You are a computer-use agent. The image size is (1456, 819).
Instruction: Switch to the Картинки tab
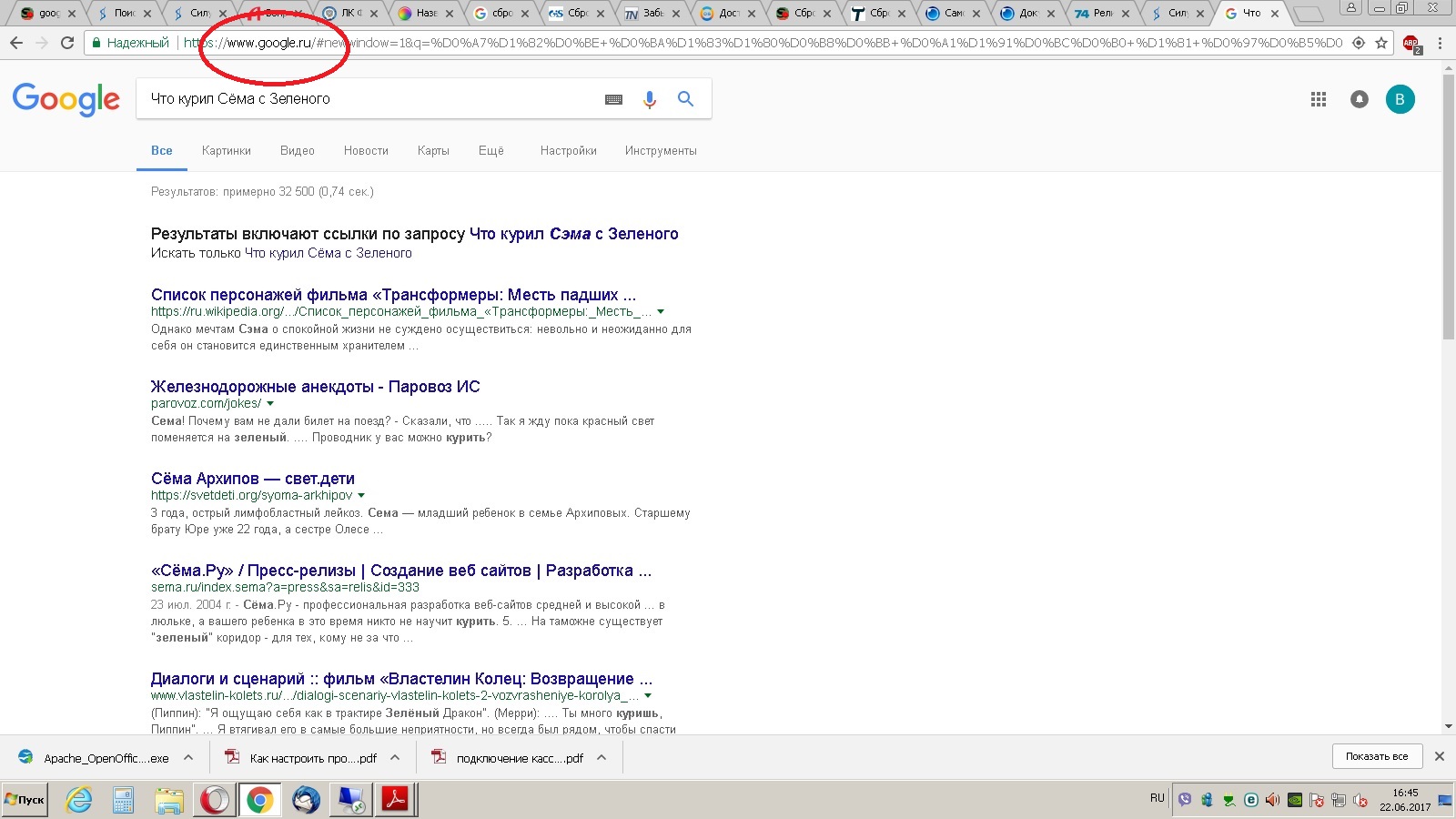(227, 151)
